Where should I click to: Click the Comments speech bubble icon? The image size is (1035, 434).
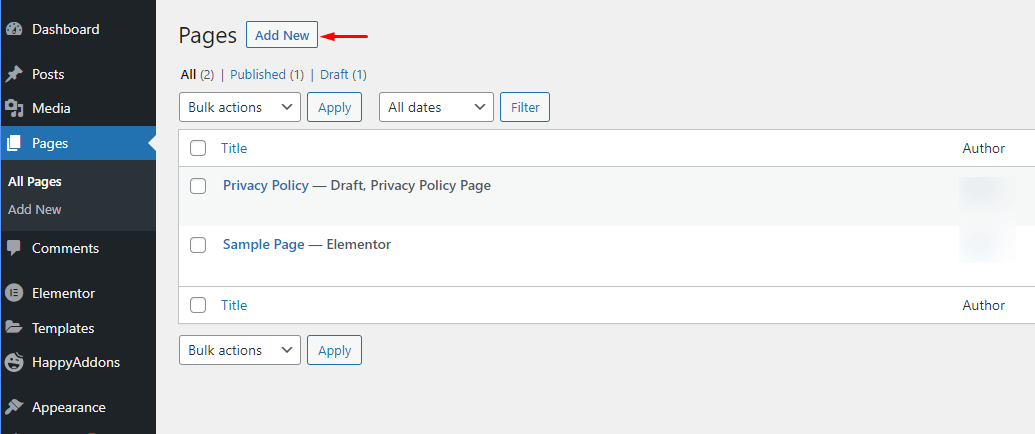pos(14,248)
